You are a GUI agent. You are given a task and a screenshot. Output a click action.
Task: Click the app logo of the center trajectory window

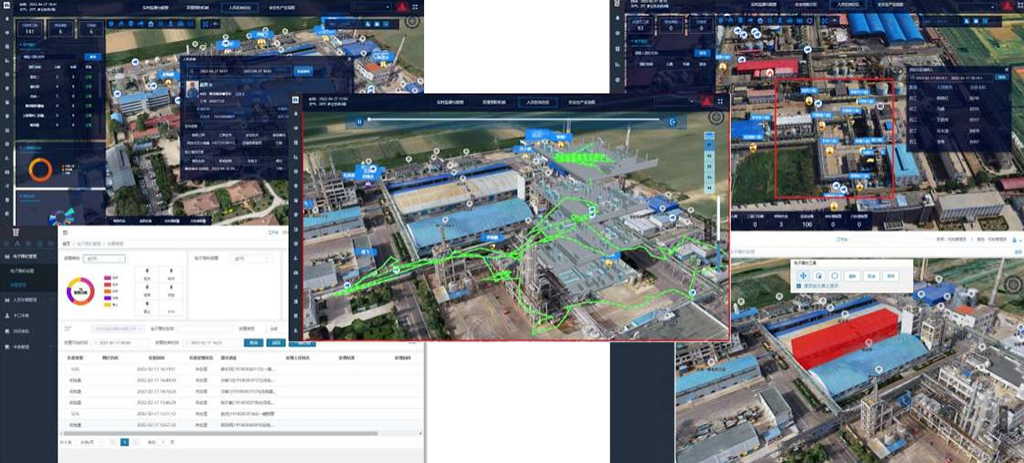(295, 100)
